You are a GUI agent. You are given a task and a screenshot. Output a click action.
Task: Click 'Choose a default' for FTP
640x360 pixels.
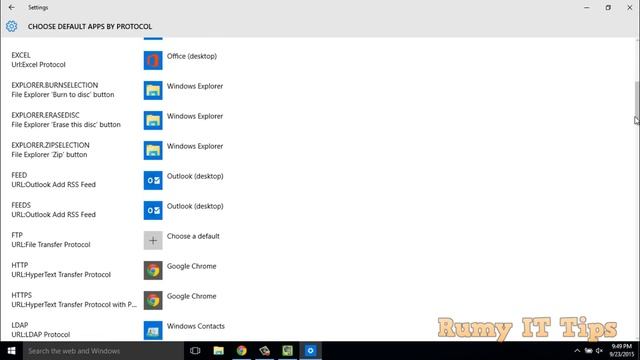pyautogui.click(x=193, y=236)
